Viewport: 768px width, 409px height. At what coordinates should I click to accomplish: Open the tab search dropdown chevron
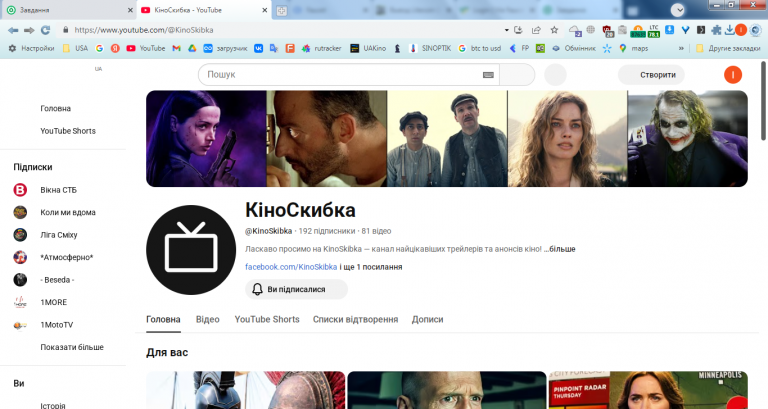pos(677,10)
